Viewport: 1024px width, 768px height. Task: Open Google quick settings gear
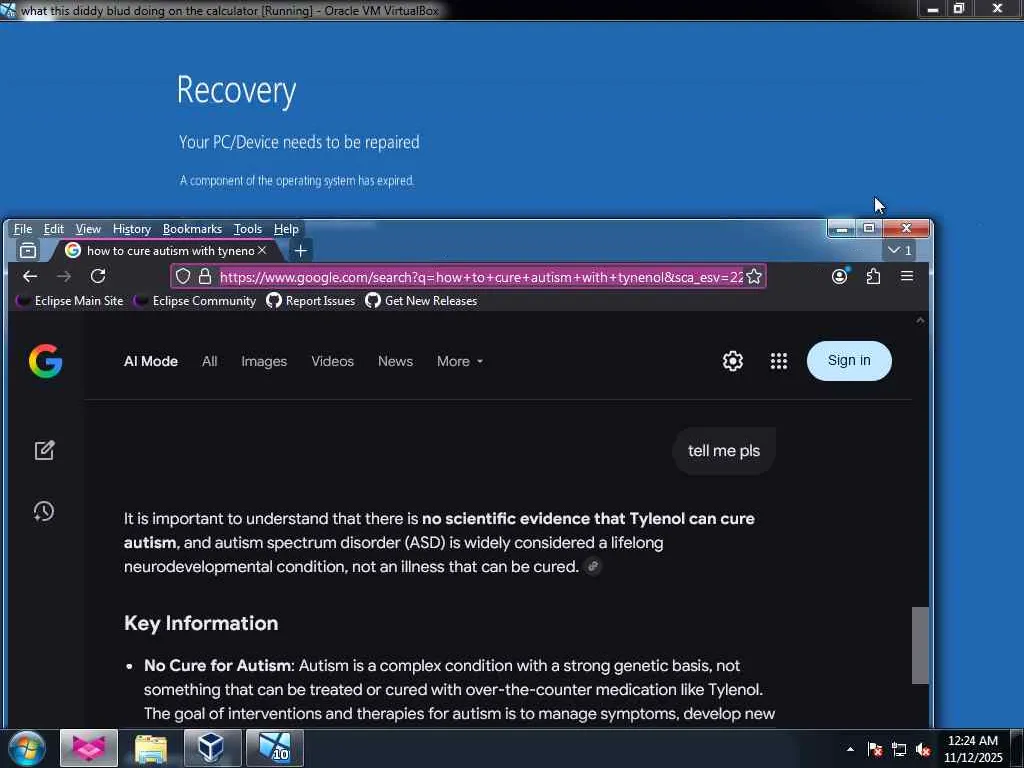(733, 361)
